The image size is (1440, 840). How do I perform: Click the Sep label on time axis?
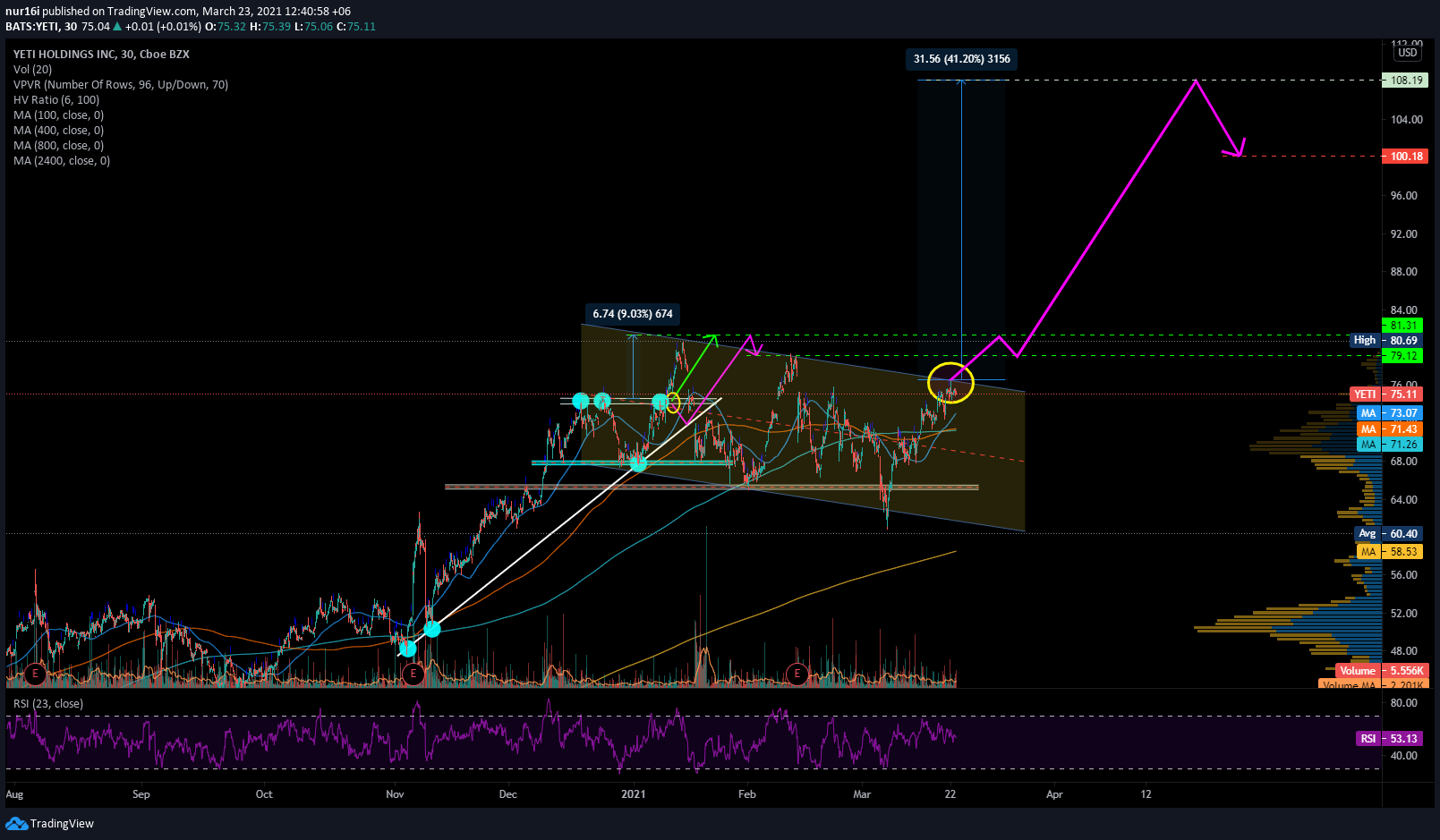coord(141,794)
